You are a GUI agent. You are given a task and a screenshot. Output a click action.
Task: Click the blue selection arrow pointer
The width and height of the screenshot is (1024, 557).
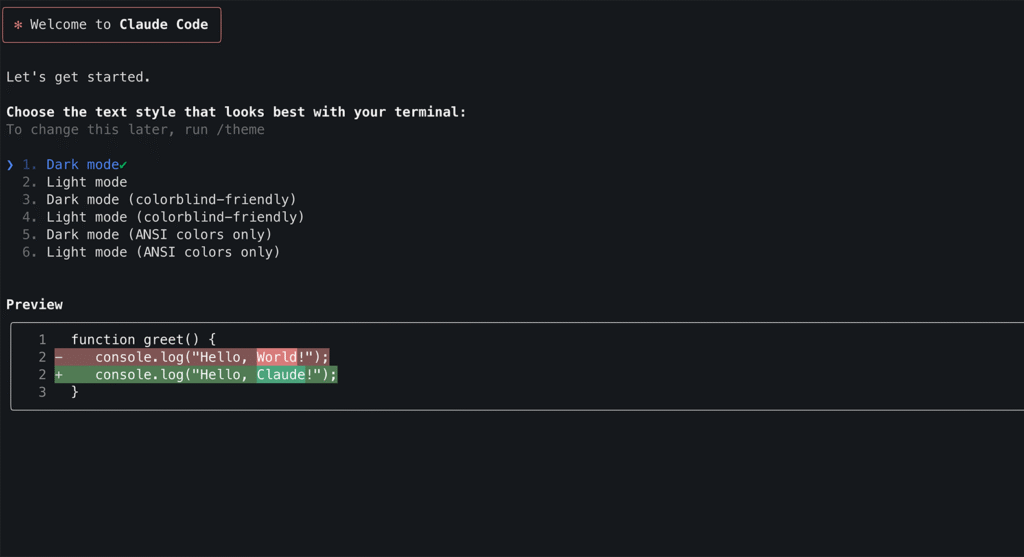pyautogui.click(x=10, y=165)
